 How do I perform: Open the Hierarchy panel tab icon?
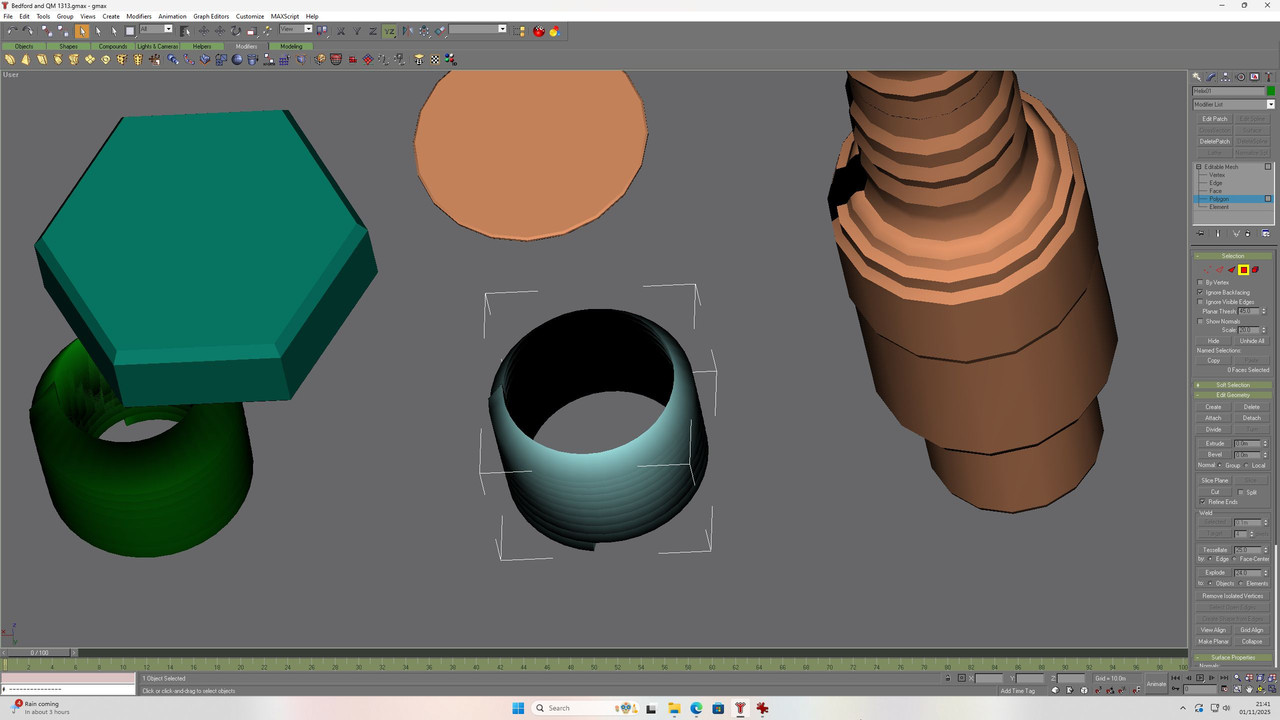[1225, 77]
